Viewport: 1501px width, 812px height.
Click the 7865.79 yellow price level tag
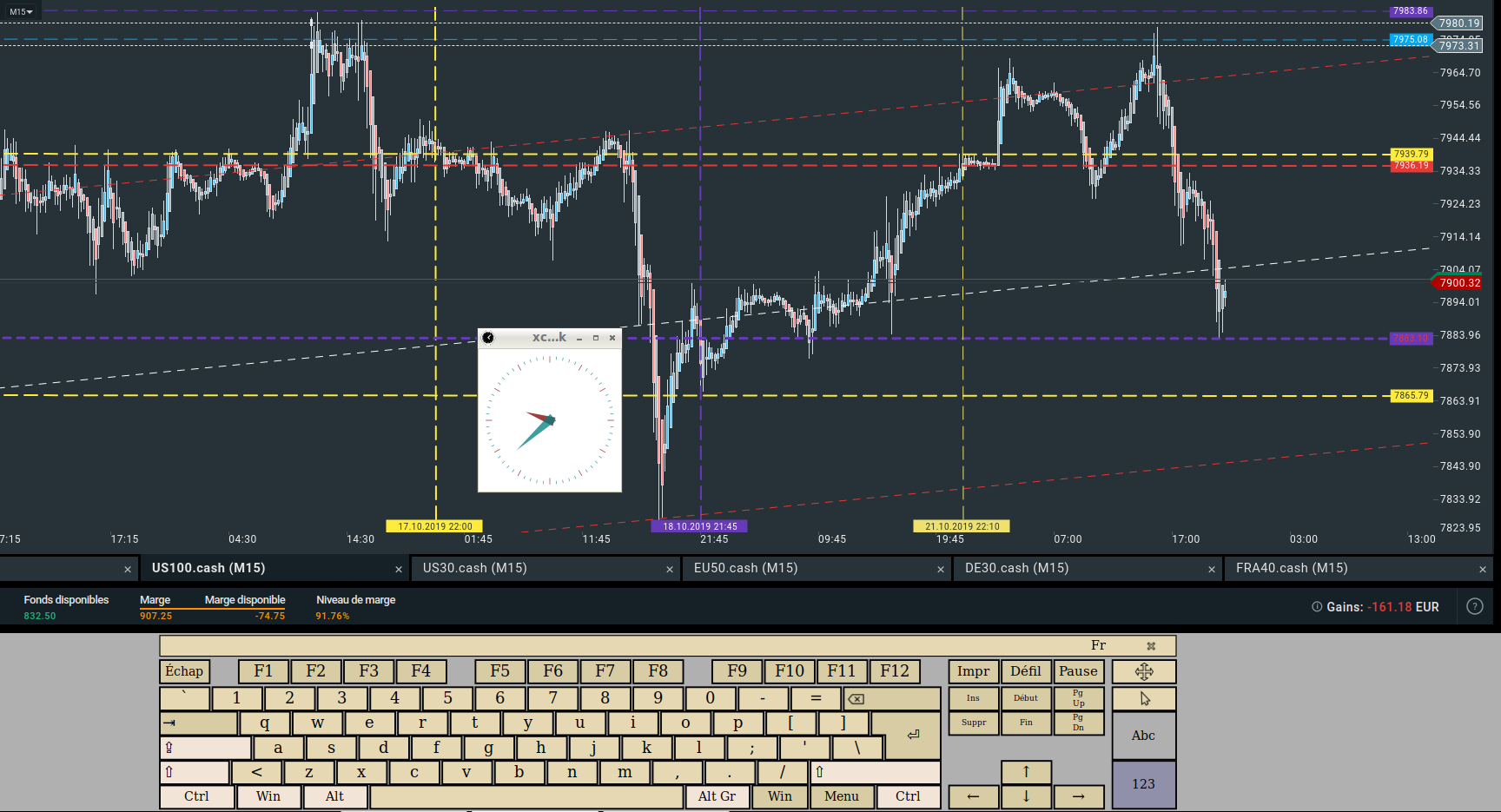[1412, 395]
